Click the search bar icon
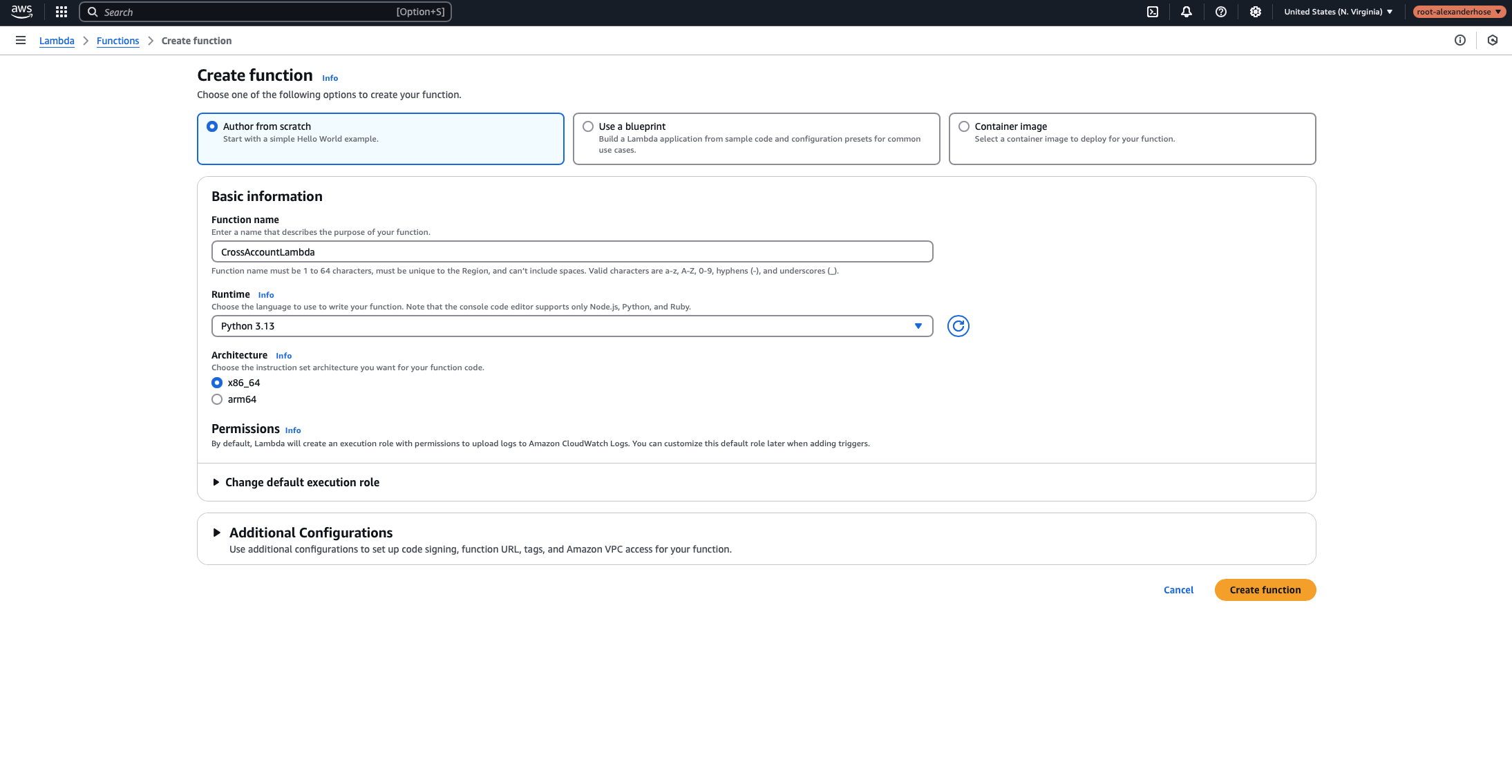The width and height of the screenshot is (1512, 784). tap(92, 12)
